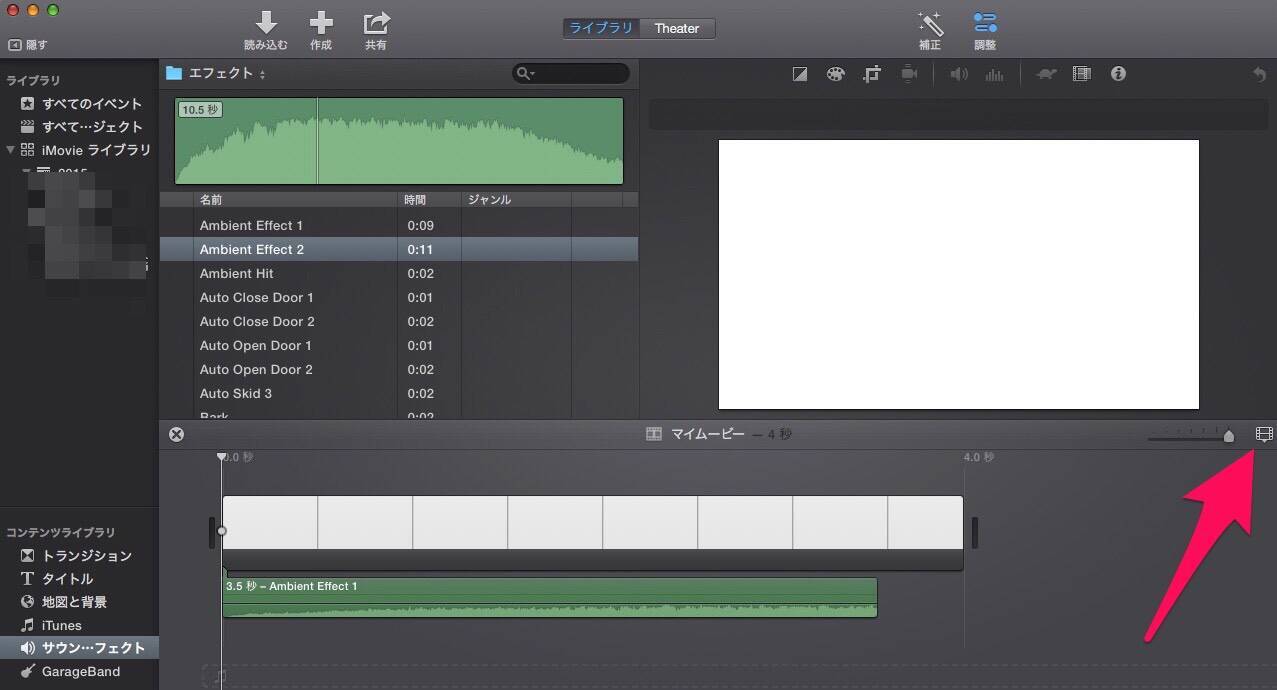Open timeline display settings filmstrip icon
This screenshot has height=690, width=1277.
[1264, 434]
